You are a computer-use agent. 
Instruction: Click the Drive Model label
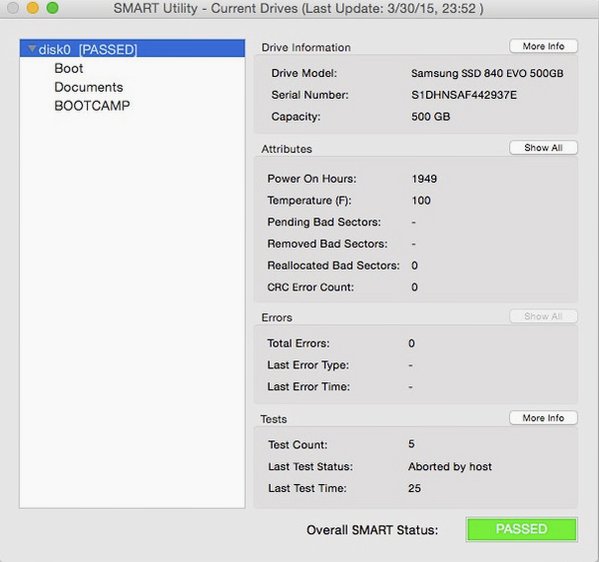pos(304,73)
